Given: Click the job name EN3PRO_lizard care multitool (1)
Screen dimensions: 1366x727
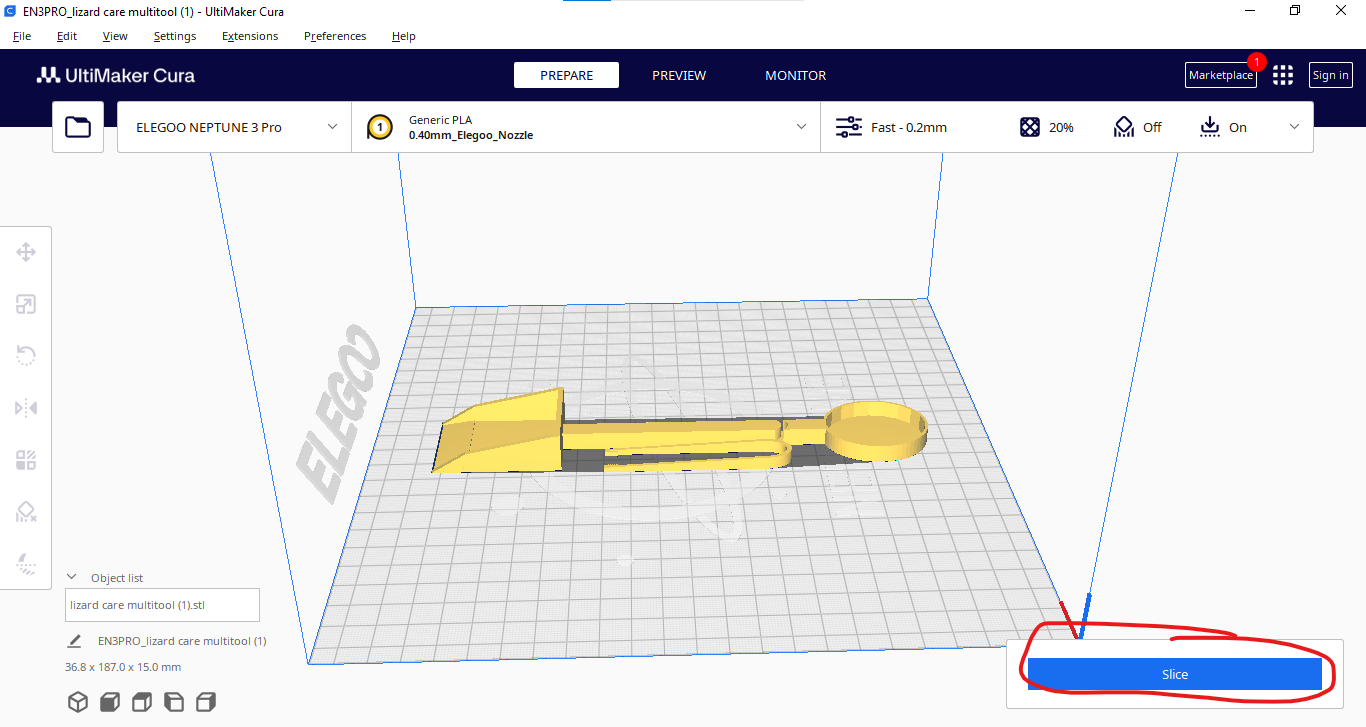Looking at the screenshot, I should [182, 641].
